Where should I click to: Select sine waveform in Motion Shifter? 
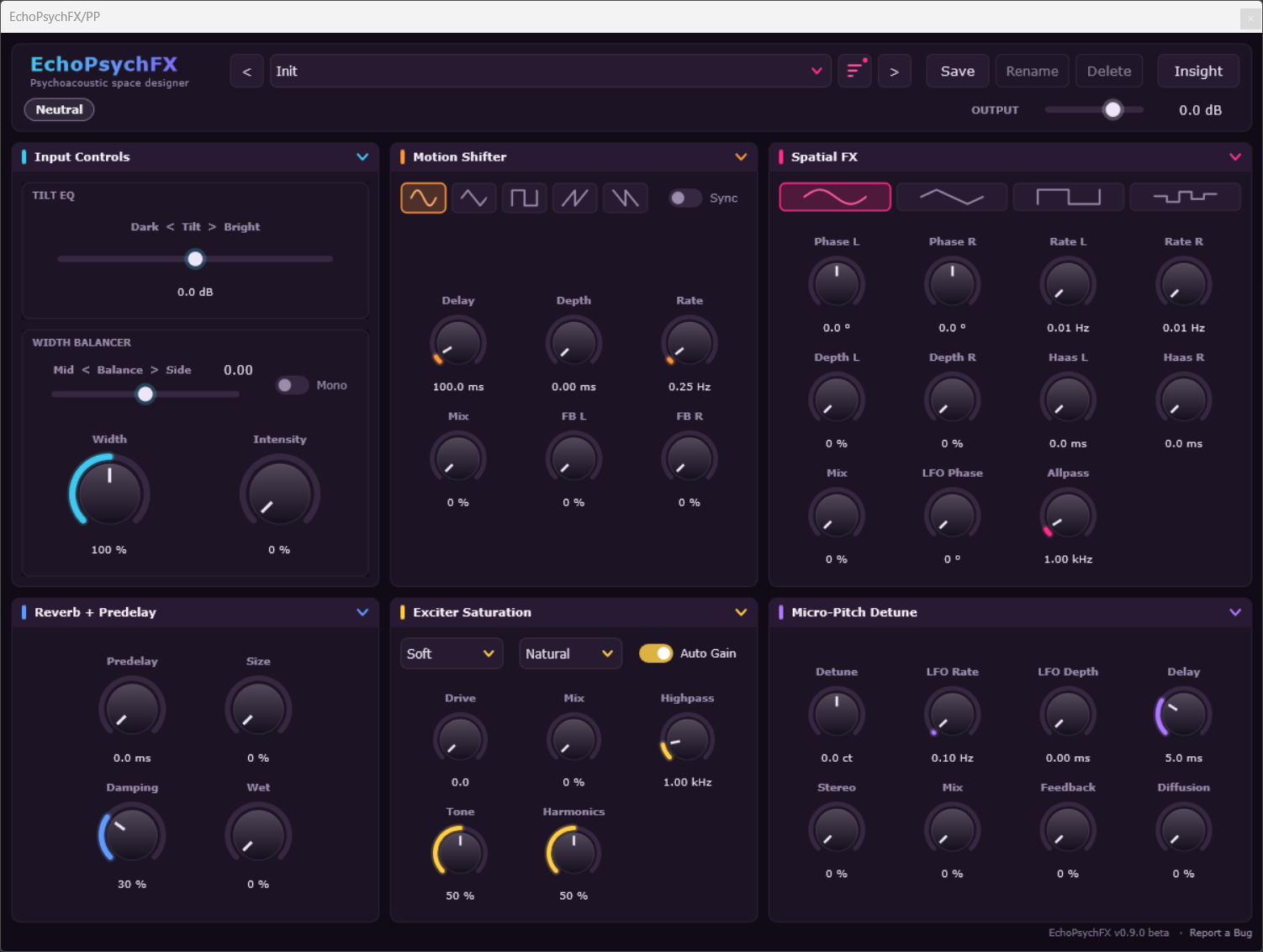tap(423, 198)
